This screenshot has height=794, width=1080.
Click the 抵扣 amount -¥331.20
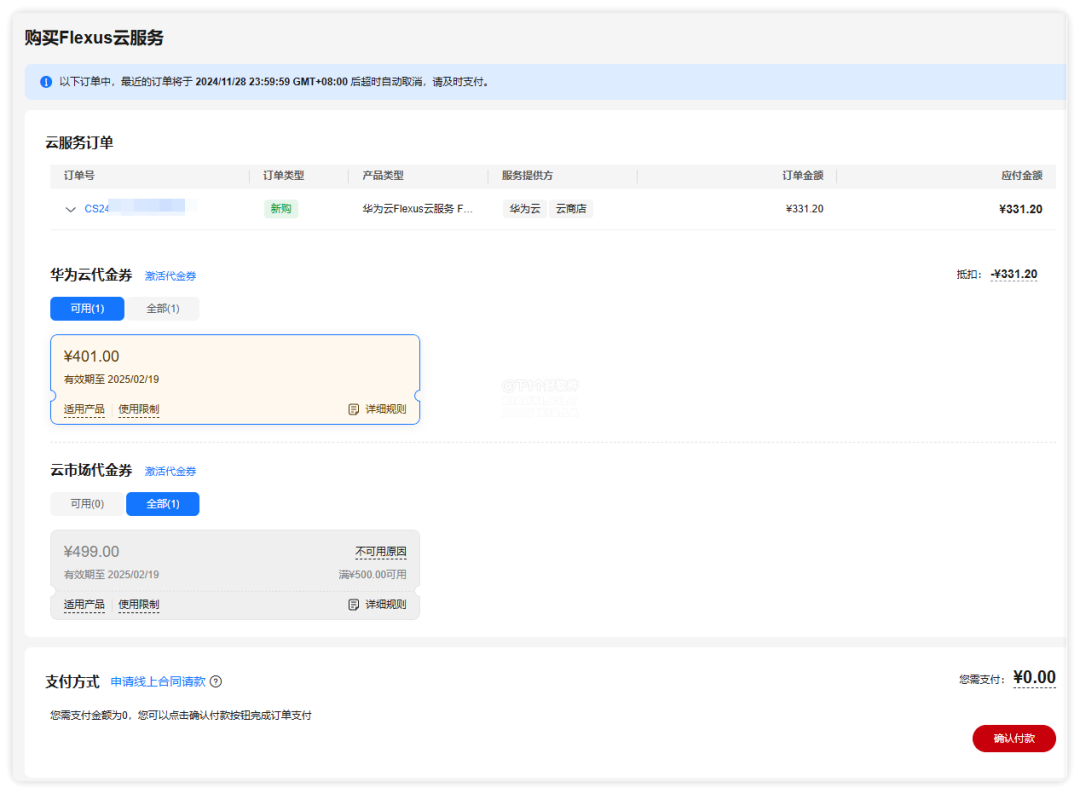[1014, 275]
